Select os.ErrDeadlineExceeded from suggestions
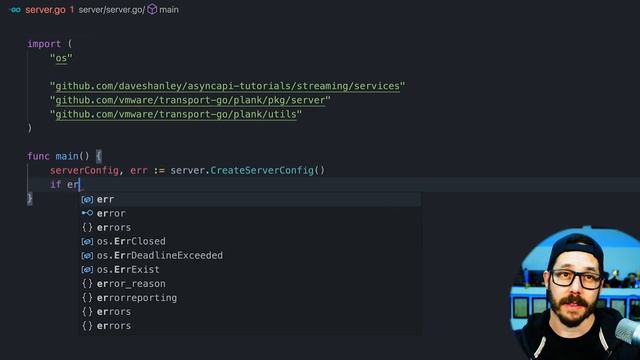The height and width of the screenshot is (360, 640). click(x=250, y=256)
